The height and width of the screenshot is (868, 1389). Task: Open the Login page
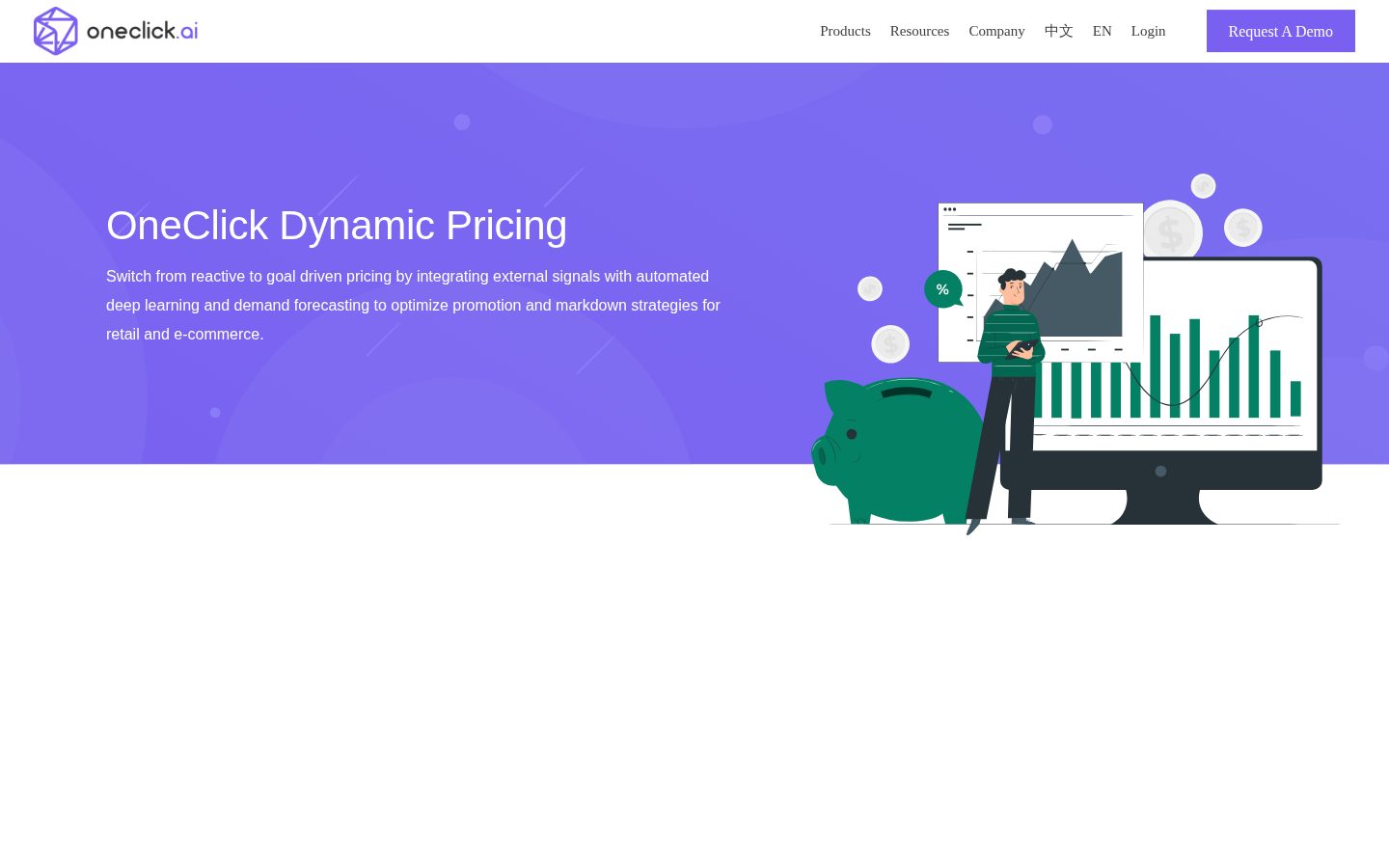(1148, 31)
